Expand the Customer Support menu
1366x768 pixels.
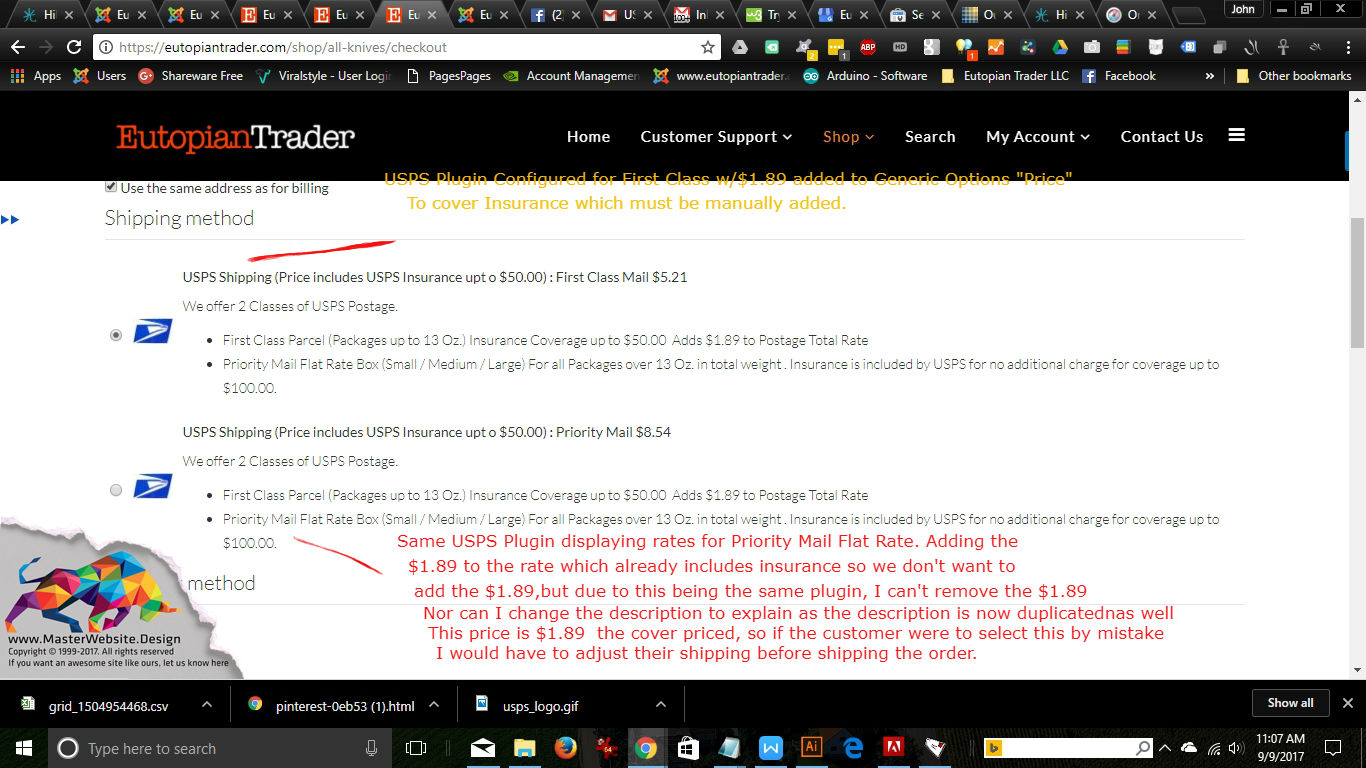(x=716, y=136)
